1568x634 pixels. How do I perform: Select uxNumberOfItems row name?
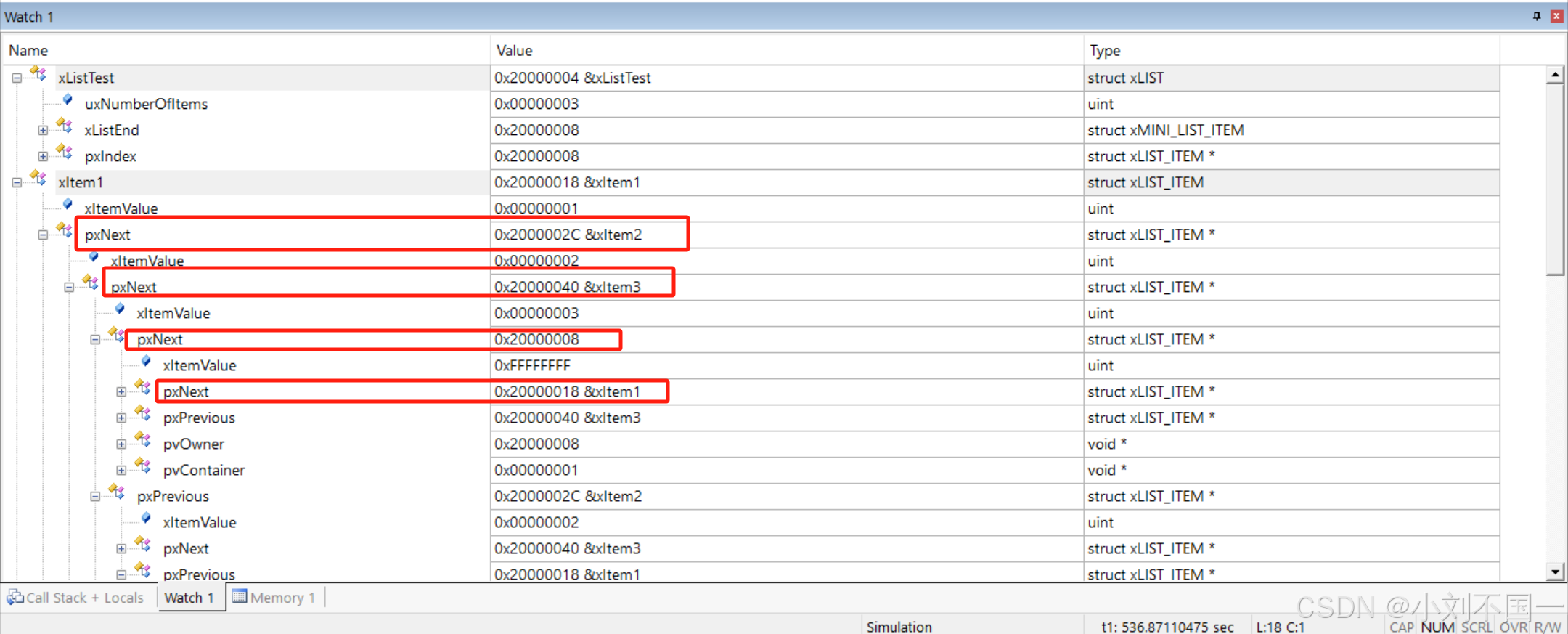[146, 104]
